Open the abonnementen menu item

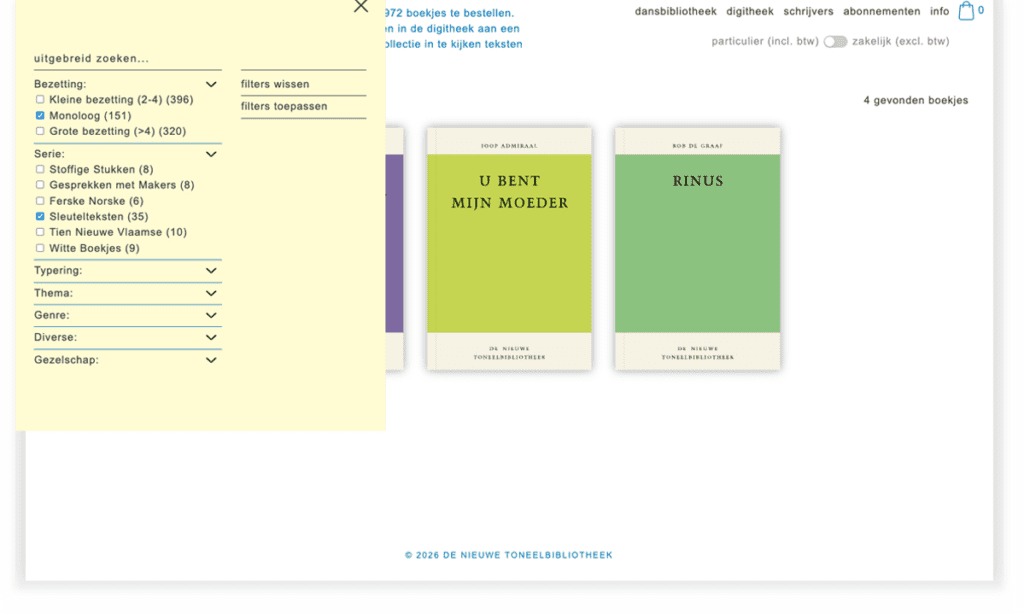tap(881, 12)
